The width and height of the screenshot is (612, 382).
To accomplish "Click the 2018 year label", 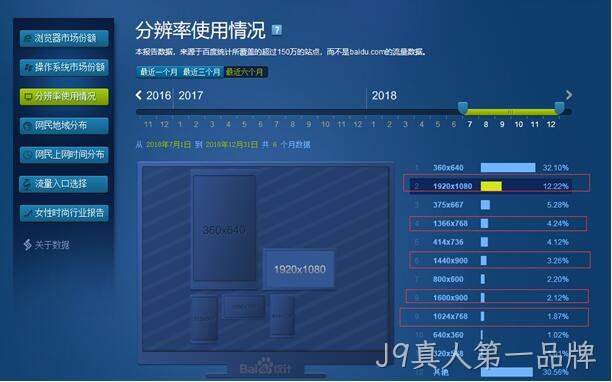I will (384, 96).
